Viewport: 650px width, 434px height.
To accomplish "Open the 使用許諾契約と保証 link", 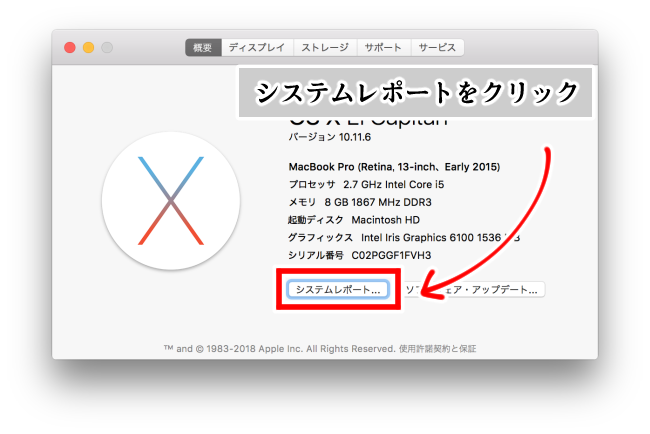I will point(437,349).
